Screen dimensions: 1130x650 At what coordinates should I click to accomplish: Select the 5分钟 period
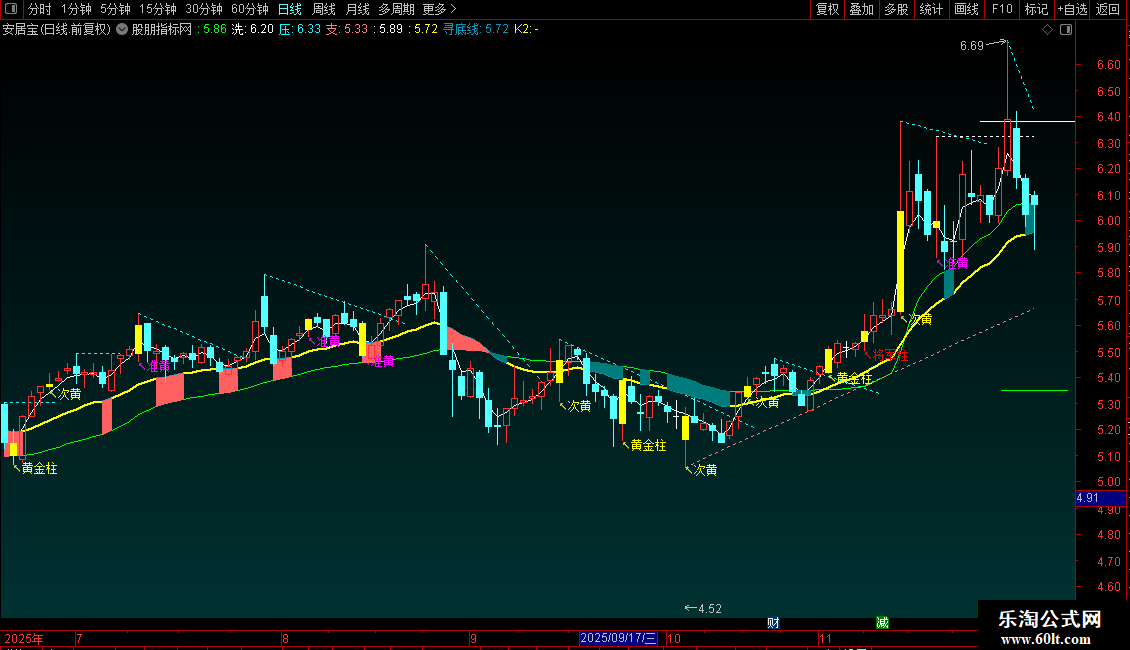[x=115, y=9]
